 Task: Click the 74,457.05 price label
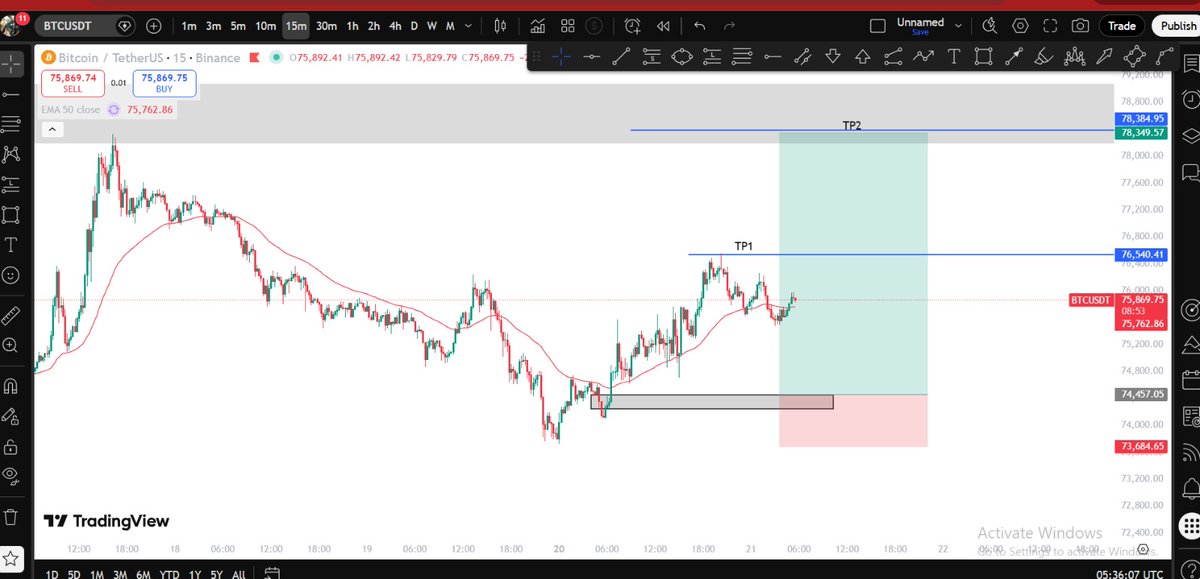tap(1140, 394)
